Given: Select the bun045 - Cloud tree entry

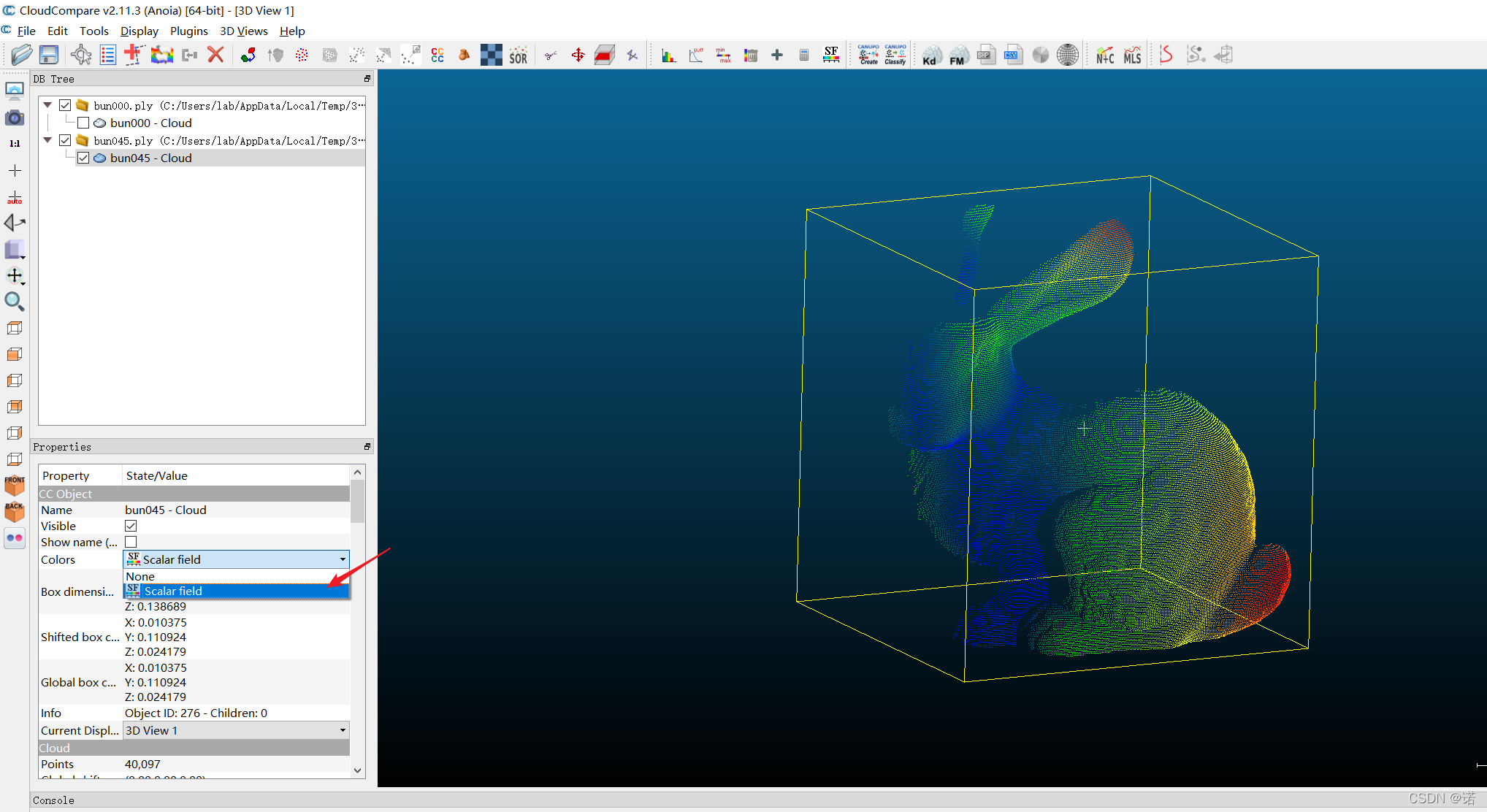Looking at the screenshot, I should (x=150, y=158).
